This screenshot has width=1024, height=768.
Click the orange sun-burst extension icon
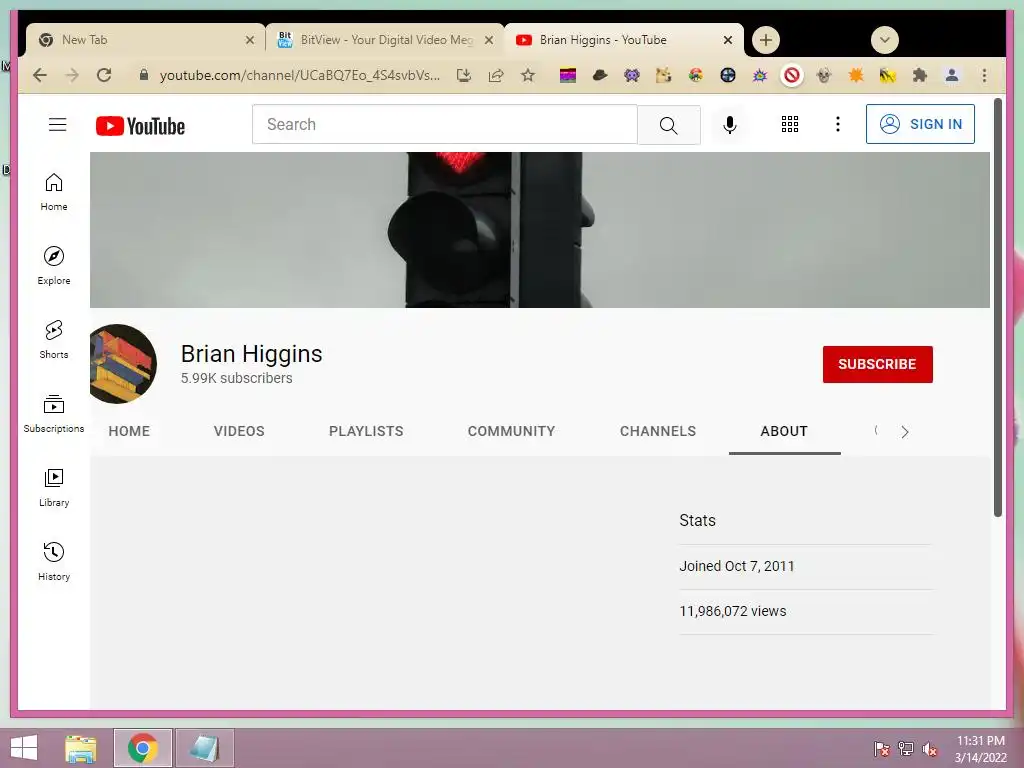point(856,75)
